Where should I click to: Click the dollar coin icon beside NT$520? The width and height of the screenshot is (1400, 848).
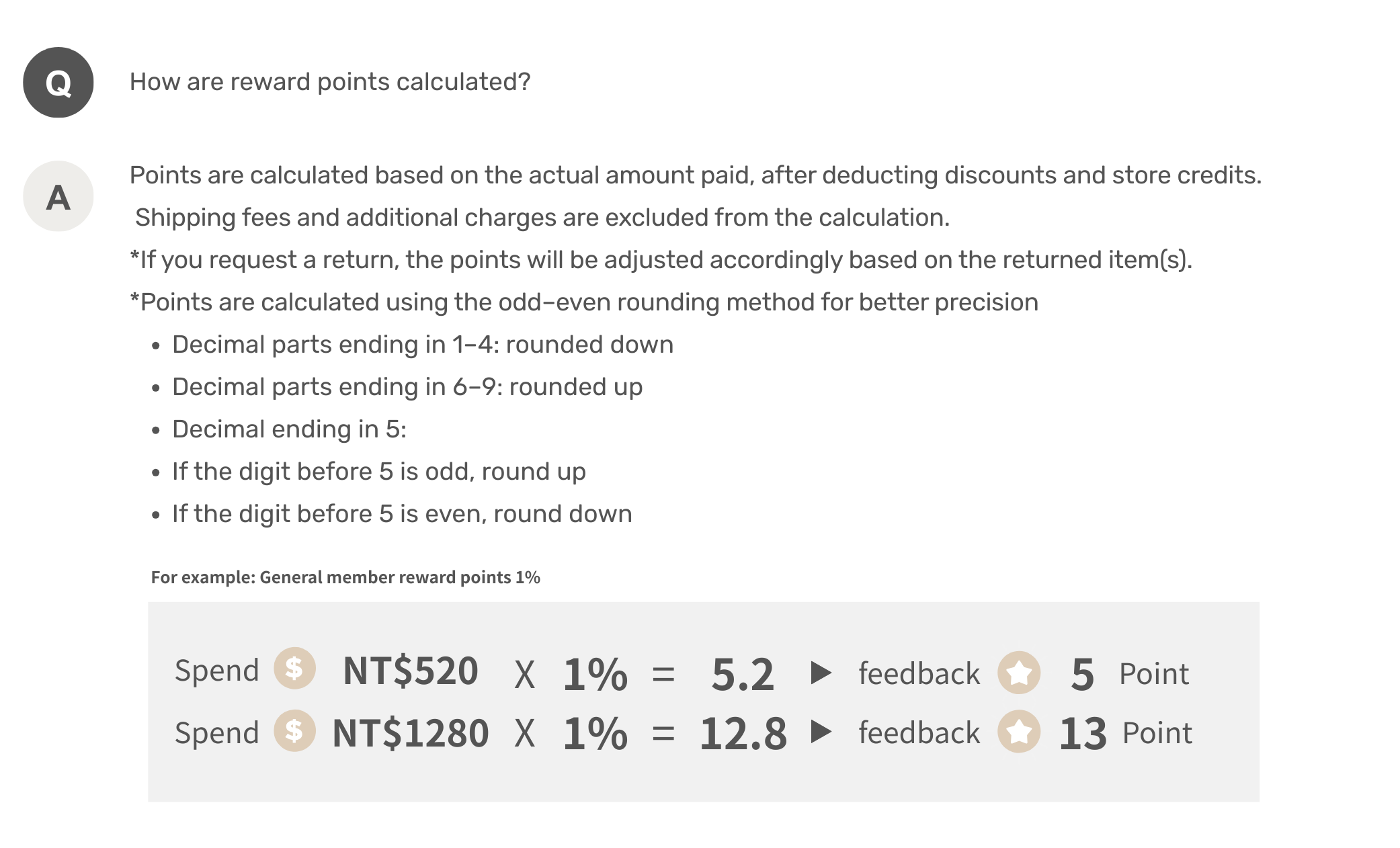click(294, 669)
